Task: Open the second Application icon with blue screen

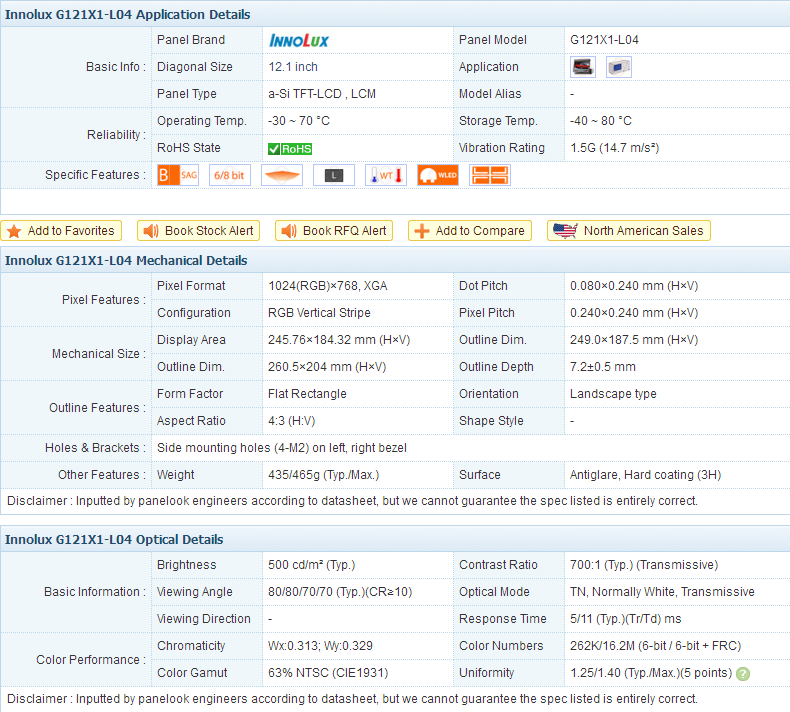Action: pyautogui.click(x=619, y=67)
